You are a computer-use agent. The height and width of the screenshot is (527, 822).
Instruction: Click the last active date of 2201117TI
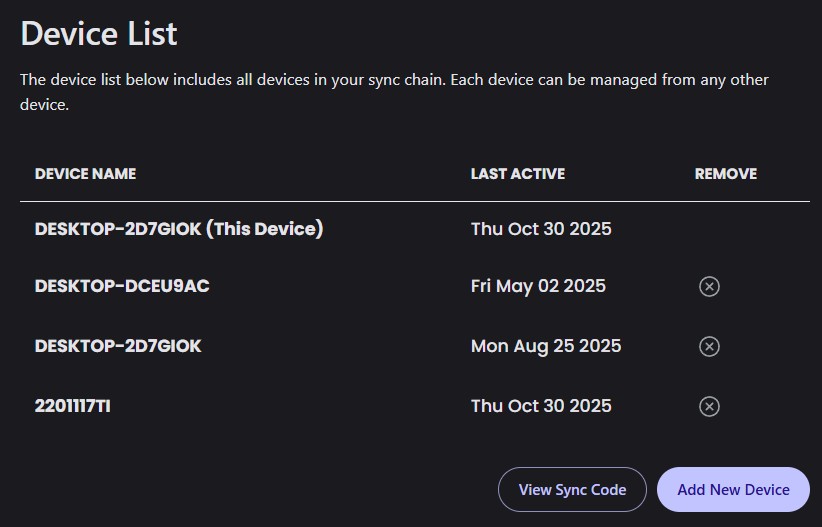541,406
